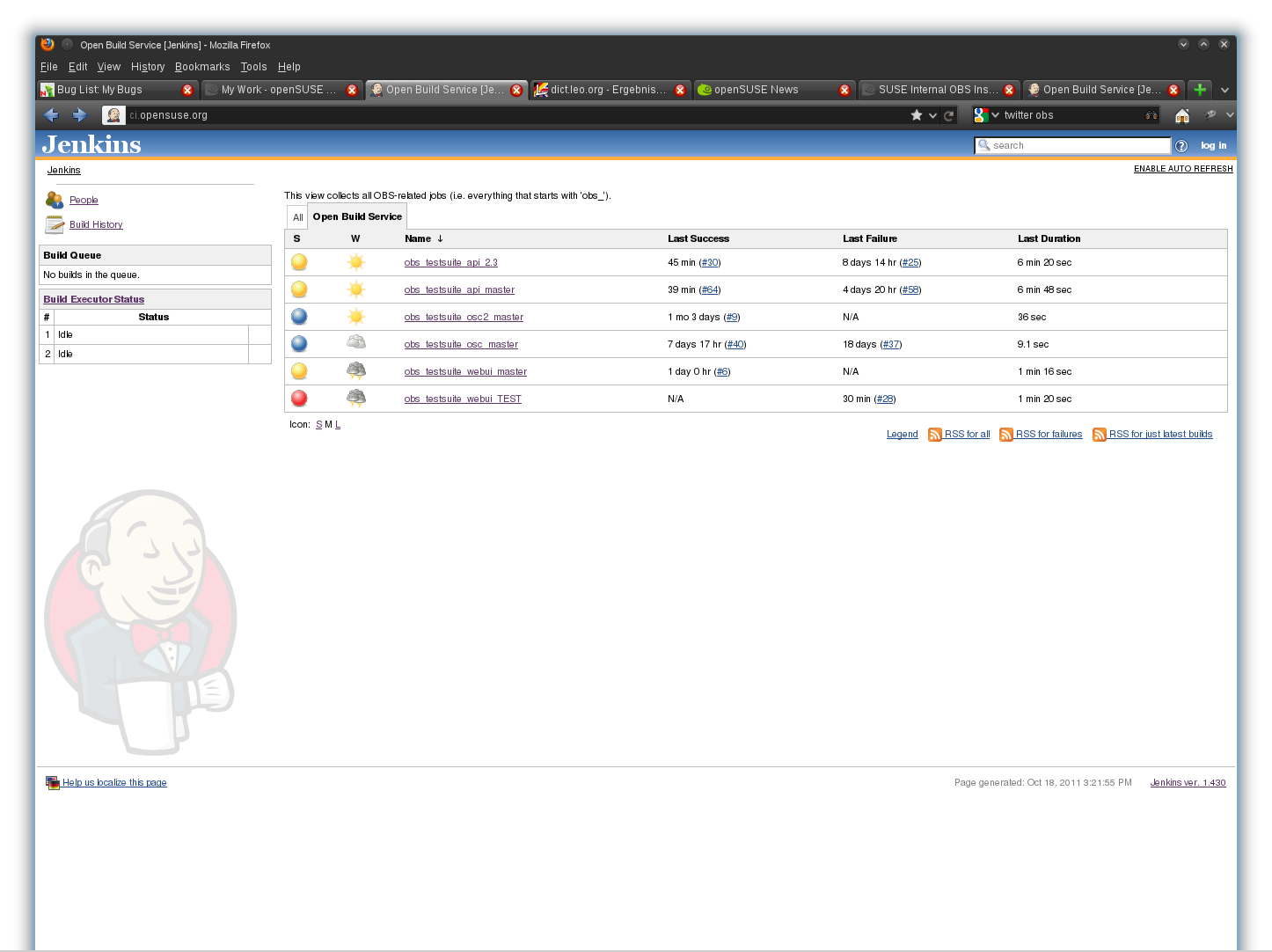Click the People icon in sidebar
The image size is (1272, 952).
tap(55, 200)
